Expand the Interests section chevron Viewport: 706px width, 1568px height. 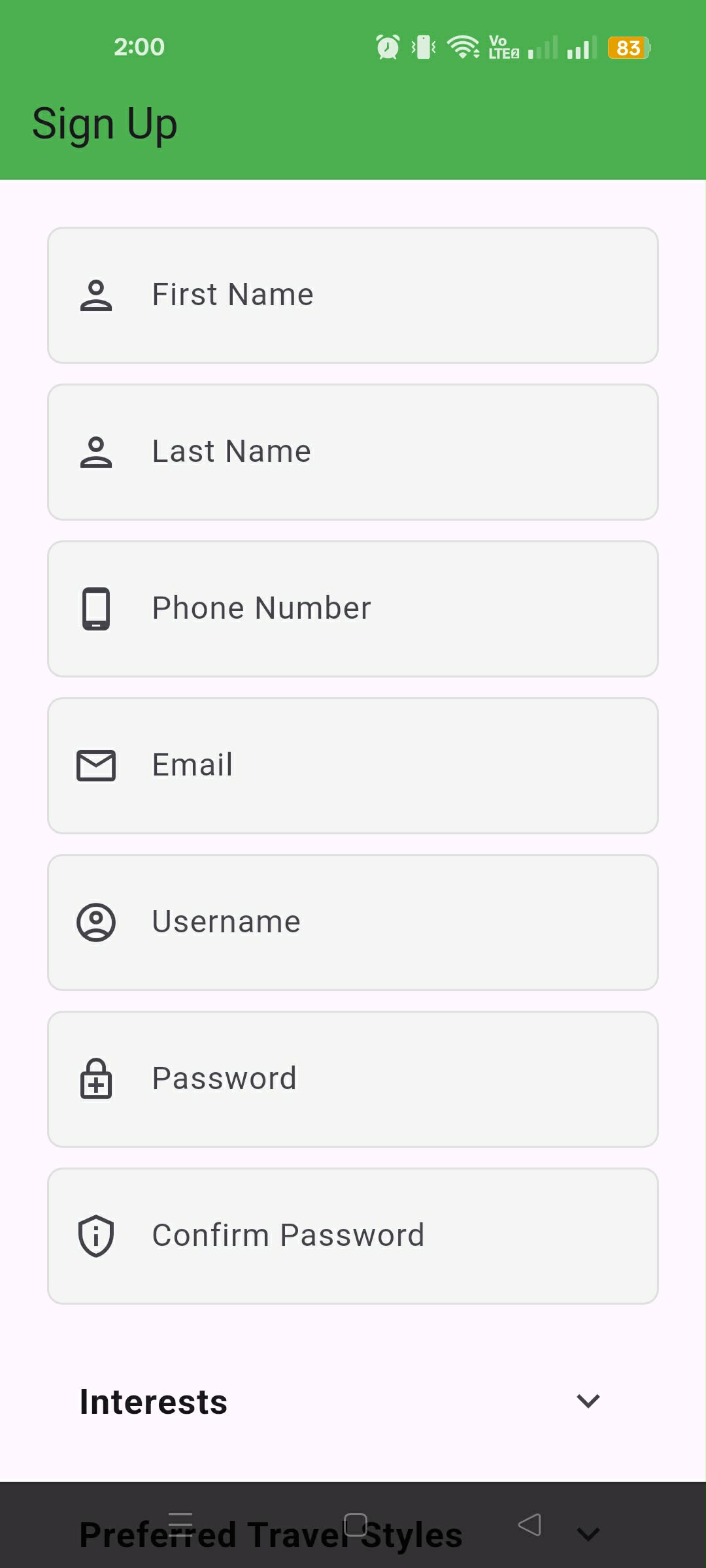pyautogui.click(x=588, y=1401)
